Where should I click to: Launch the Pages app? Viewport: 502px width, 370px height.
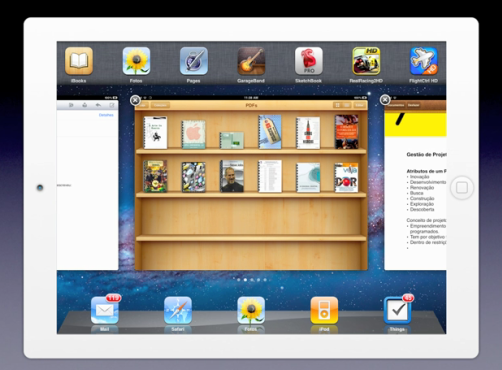pos(194,61)
